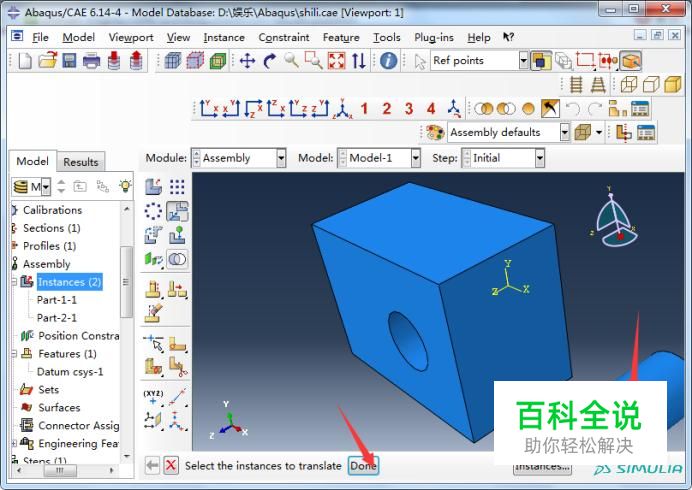Click the Auto-Fit View icon

click(x=336, y=60)
